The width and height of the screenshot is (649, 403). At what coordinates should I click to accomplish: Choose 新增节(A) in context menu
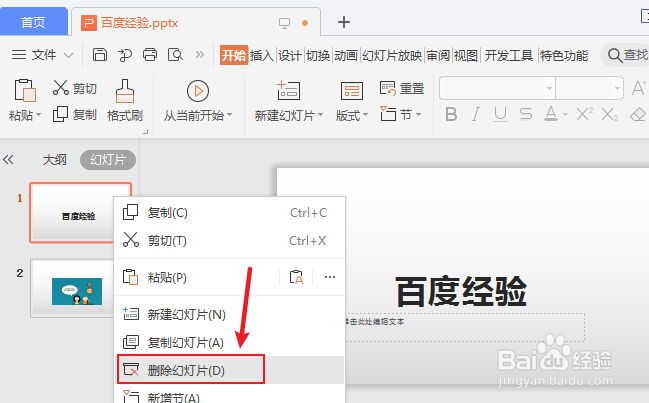(x=229, y=396)
